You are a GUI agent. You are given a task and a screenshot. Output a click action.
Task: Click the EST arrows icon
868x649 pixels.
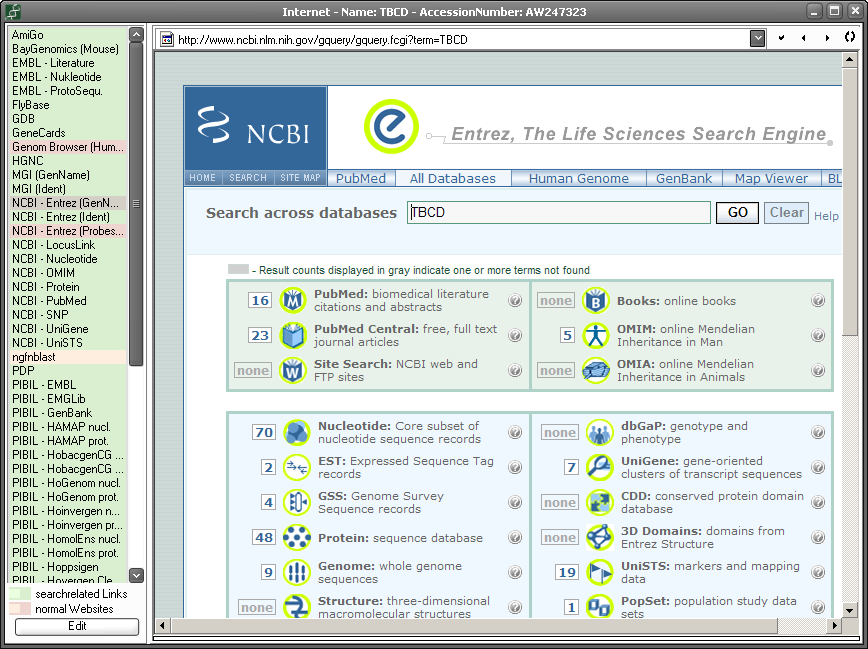coord(297,467)
